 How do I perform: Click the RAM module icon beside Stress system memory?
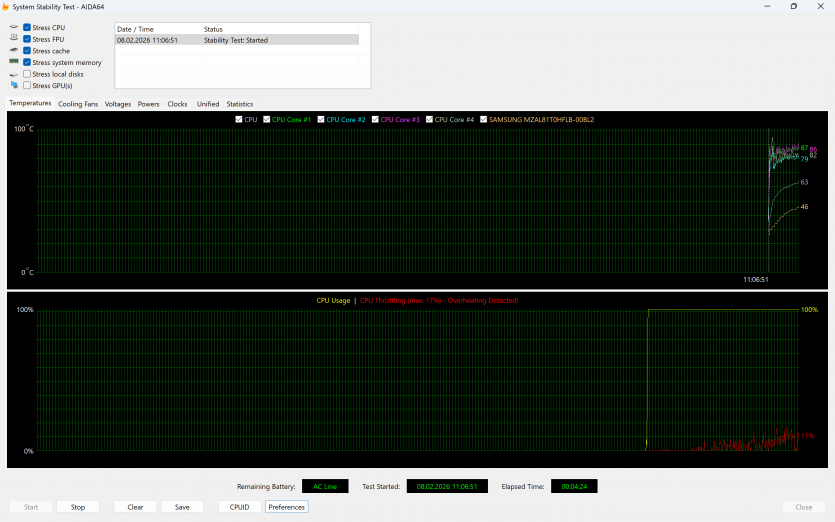pyautogui.click(x=14, y=62)
